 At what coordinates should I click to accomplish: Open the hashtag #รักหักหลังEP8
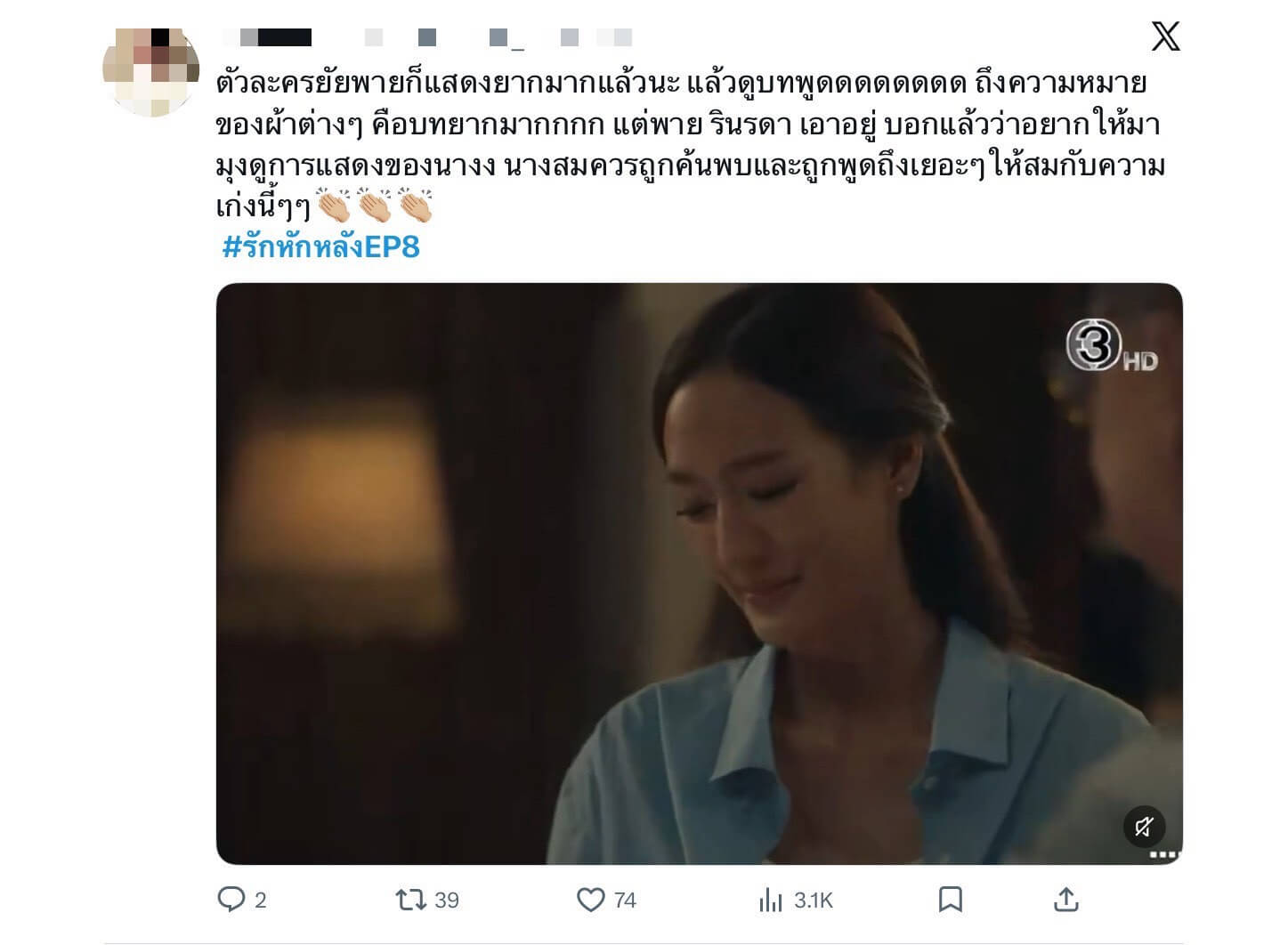(320, 246)
